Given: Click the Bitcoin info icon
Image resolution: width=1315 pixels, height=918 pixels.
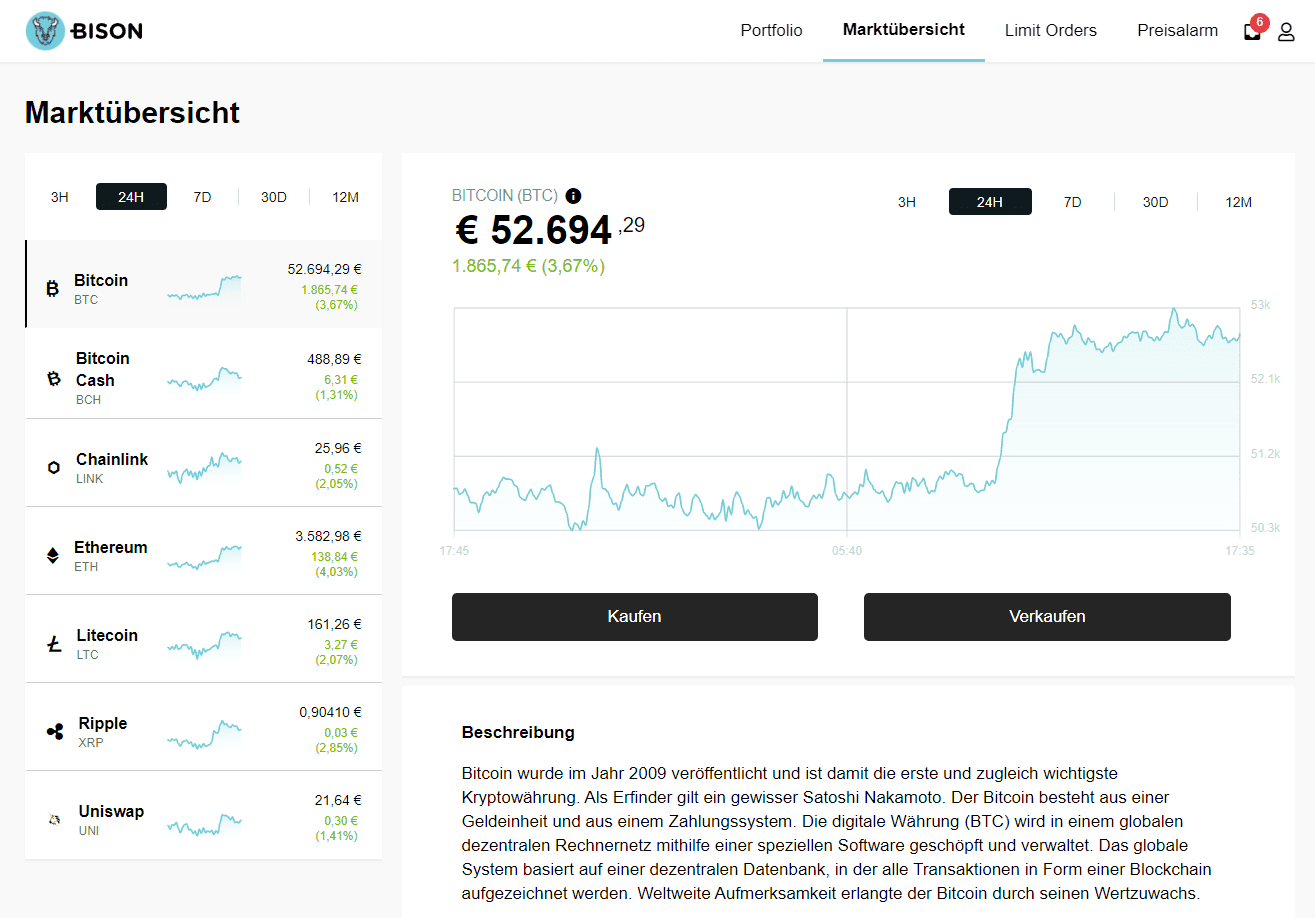Looking at the screenshot, I should [573, 196].
